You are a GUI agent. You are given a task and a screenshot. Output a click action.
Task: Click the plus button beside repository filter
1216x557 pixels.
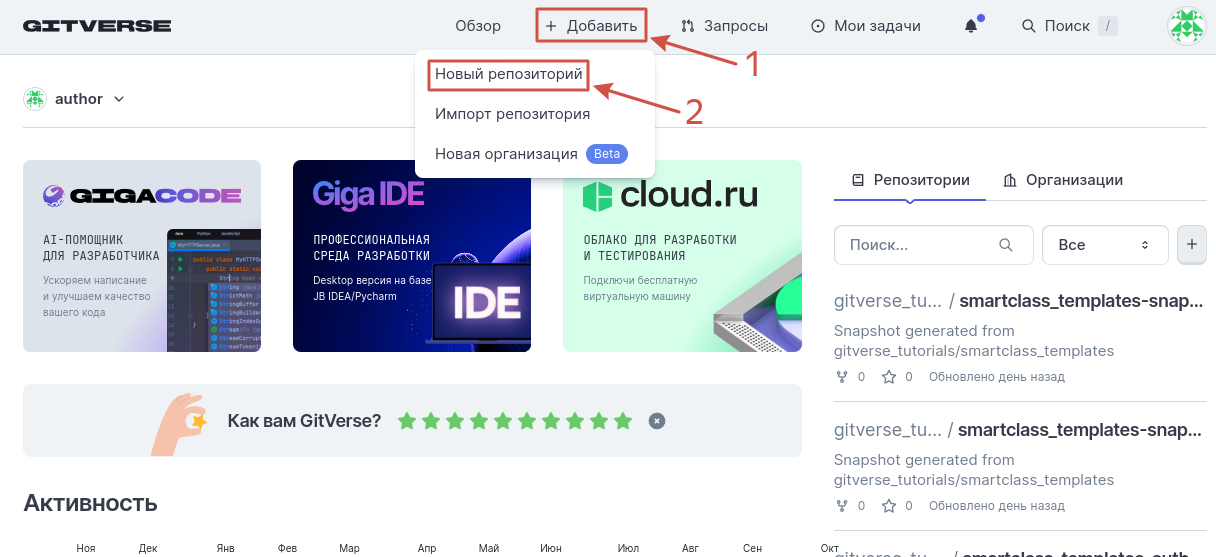tap(1192, 244)
